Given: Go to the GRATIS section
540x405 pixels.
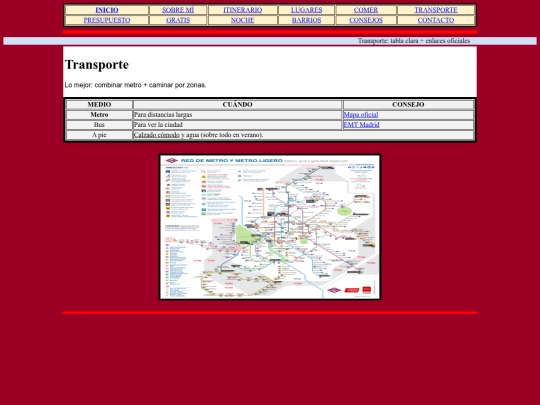Looking at the screenshot, I should pyautogui.click(x=178, y=20).
